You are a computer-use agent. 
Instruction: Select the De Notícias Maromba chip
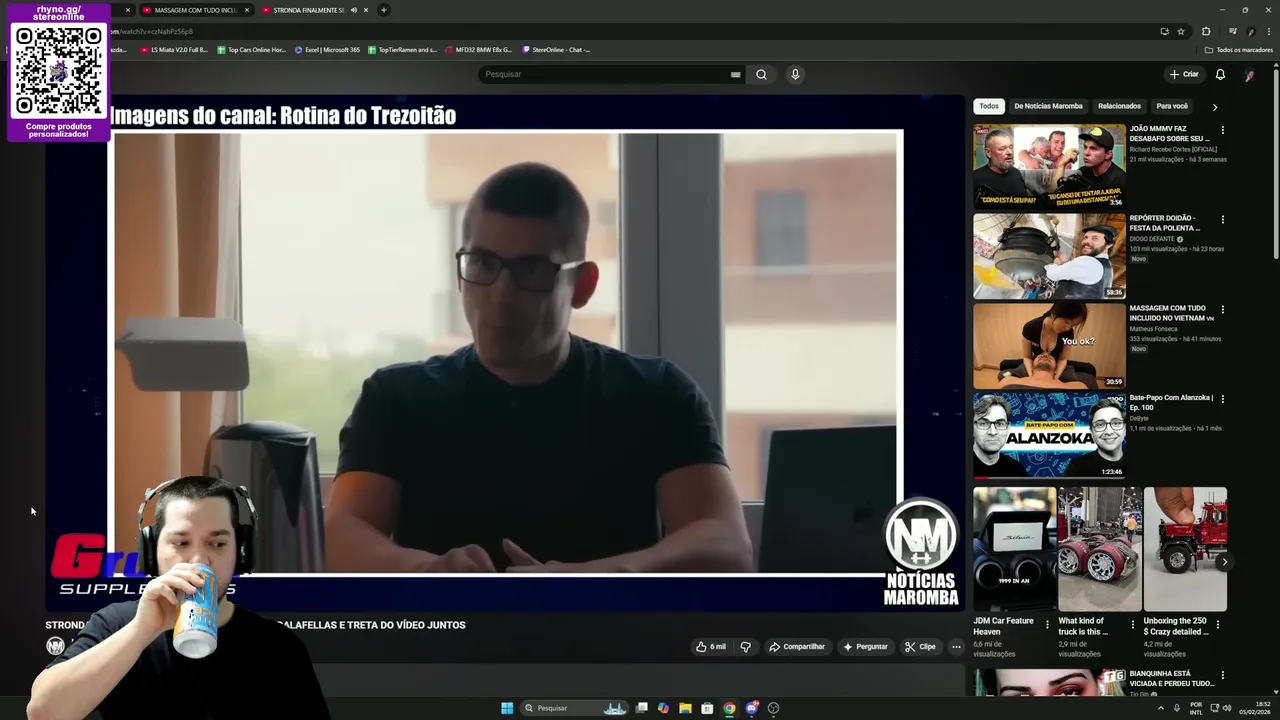(x=1048, y=106)
